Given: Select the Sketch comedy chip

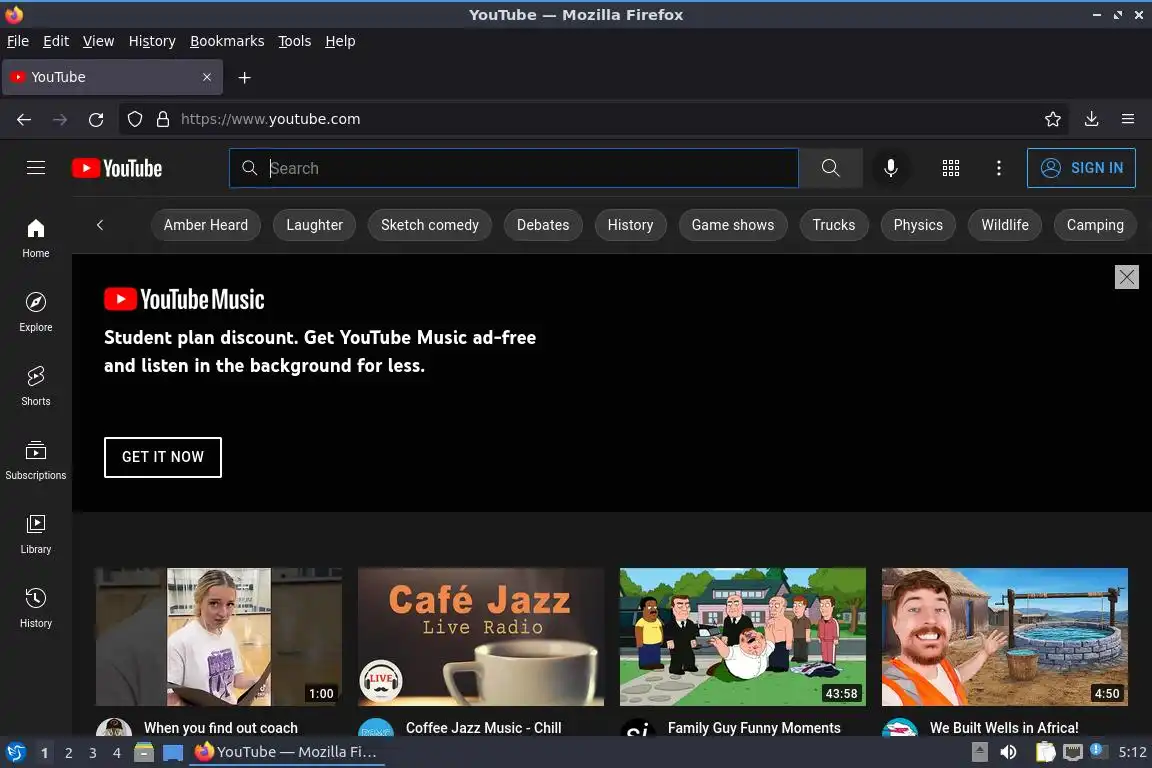Looking at the screenshot, I should [430, 225].
